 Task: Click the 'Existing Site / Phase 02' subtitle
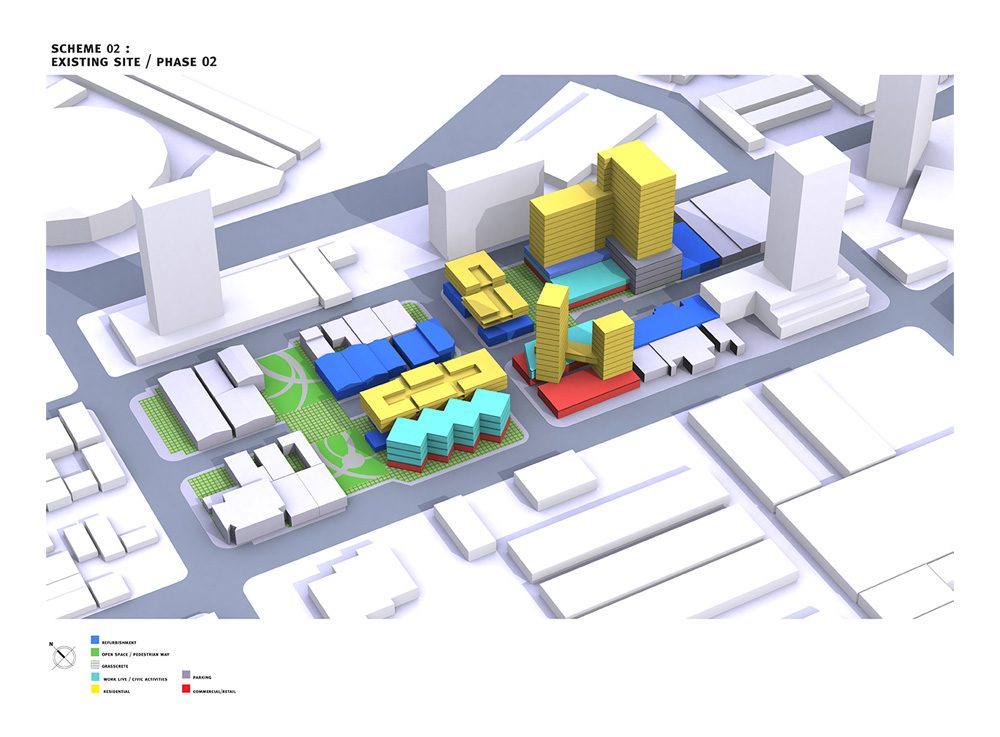click(x=133, y=62)
